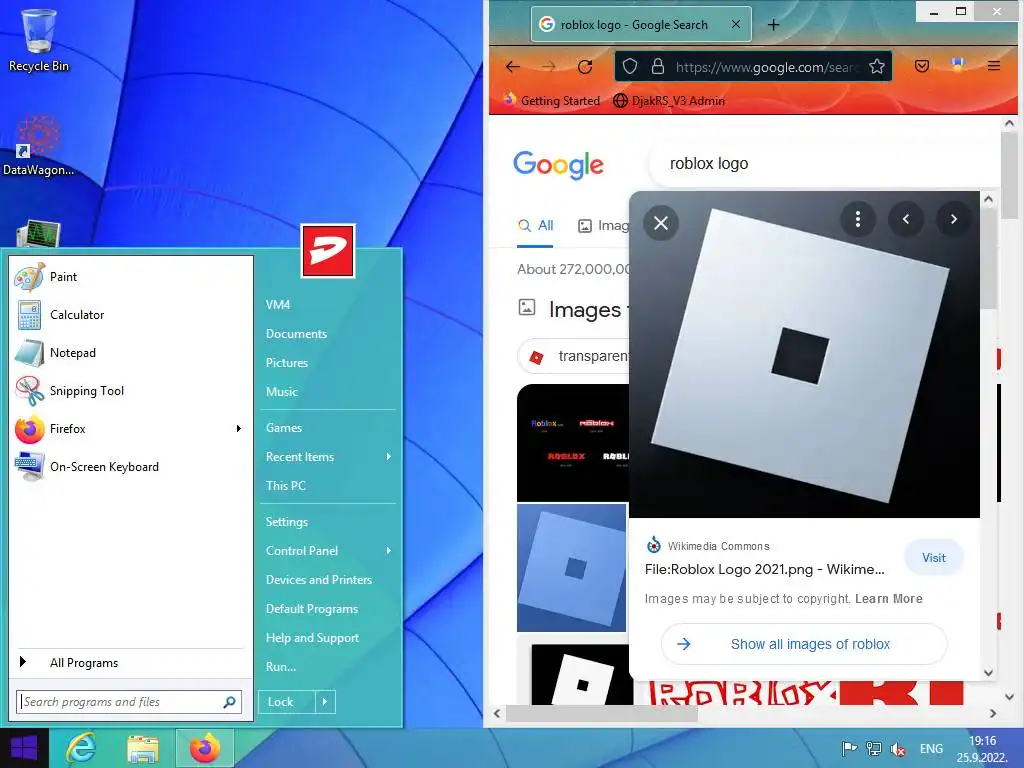Open Music from the Start menu
The image size is (1024, 768).
point(282,392)
